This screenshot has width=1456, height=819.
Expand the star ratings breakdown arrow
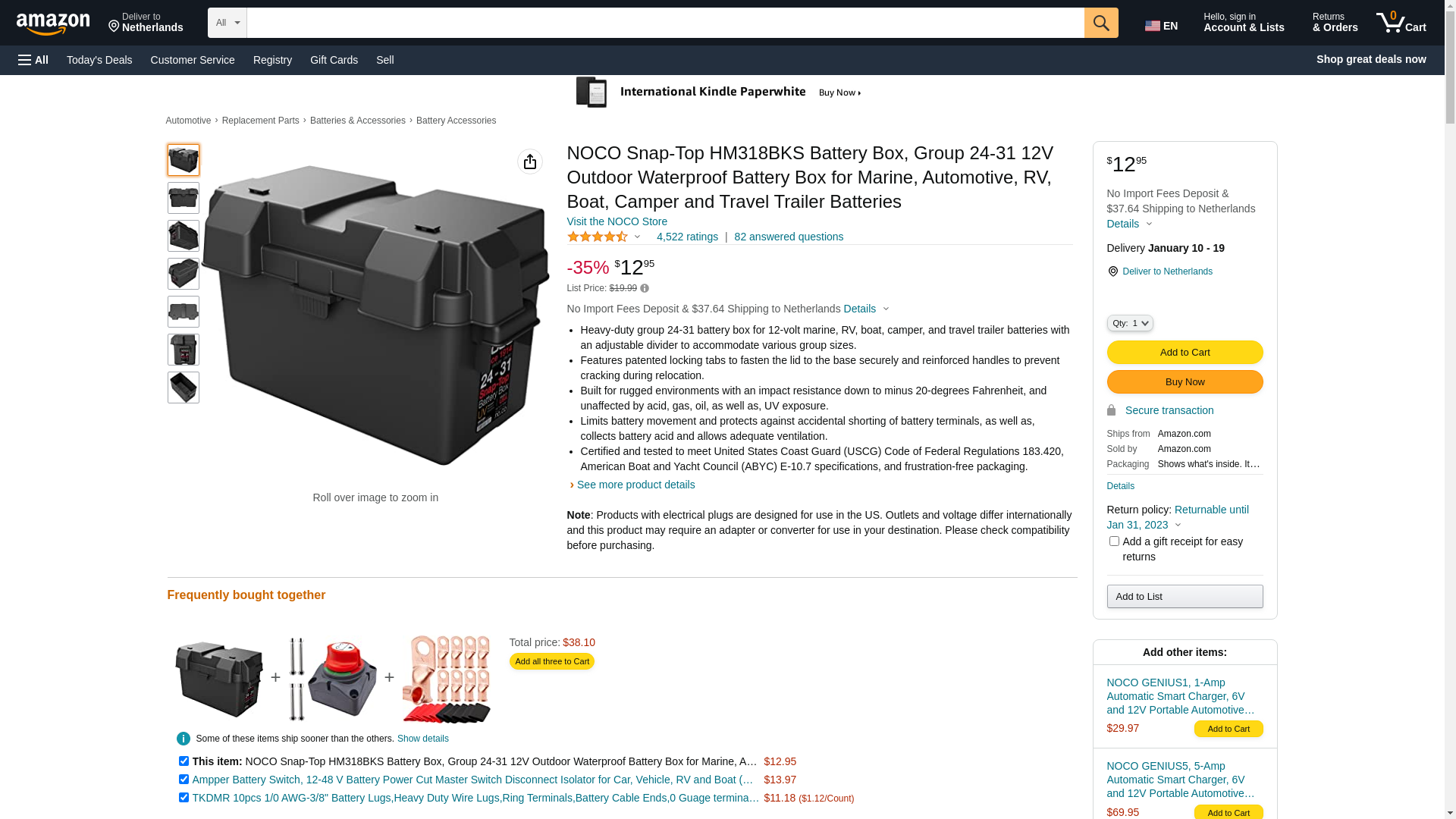coord(638,237)
